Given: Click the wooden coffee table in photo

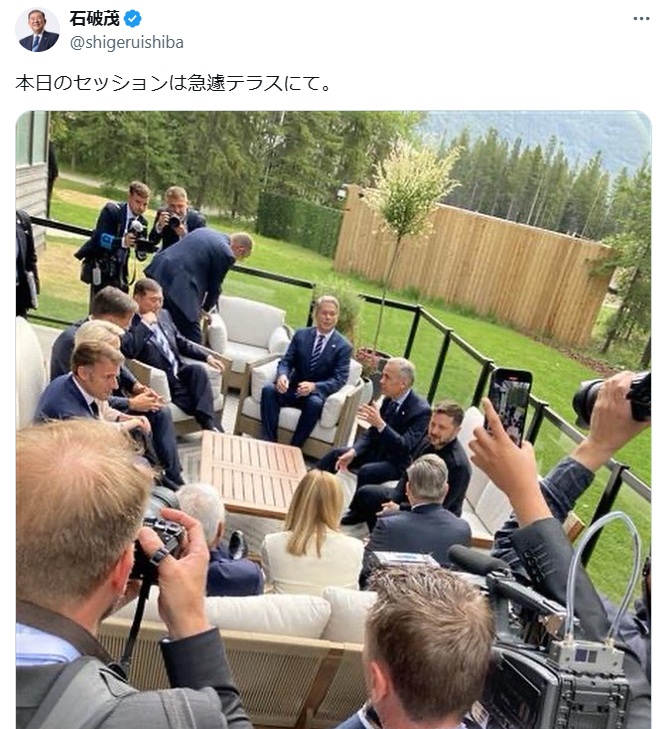Looking at the screenshot, I should 254,471.
